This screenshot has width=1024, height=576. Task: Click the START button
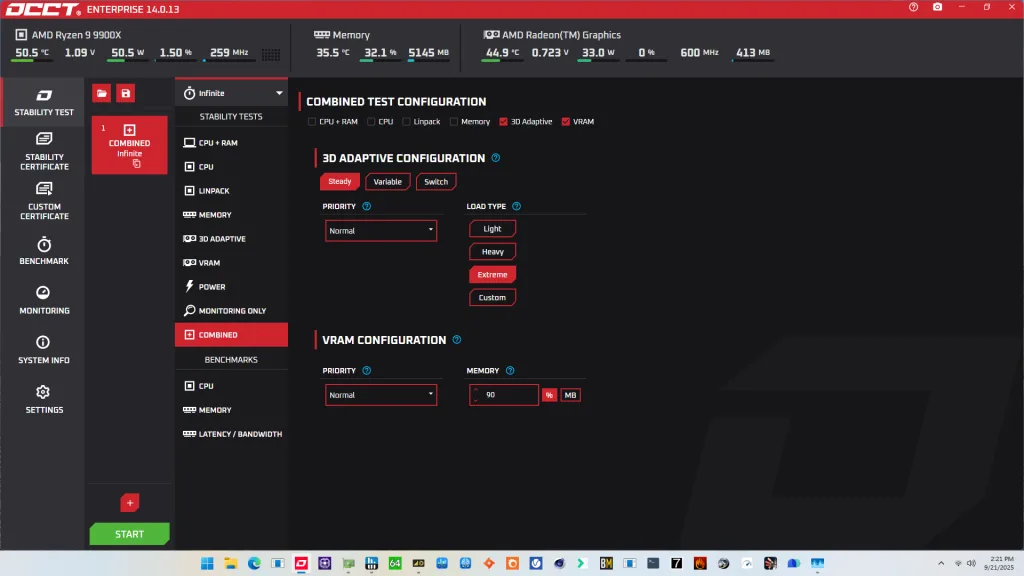(129, 535)
